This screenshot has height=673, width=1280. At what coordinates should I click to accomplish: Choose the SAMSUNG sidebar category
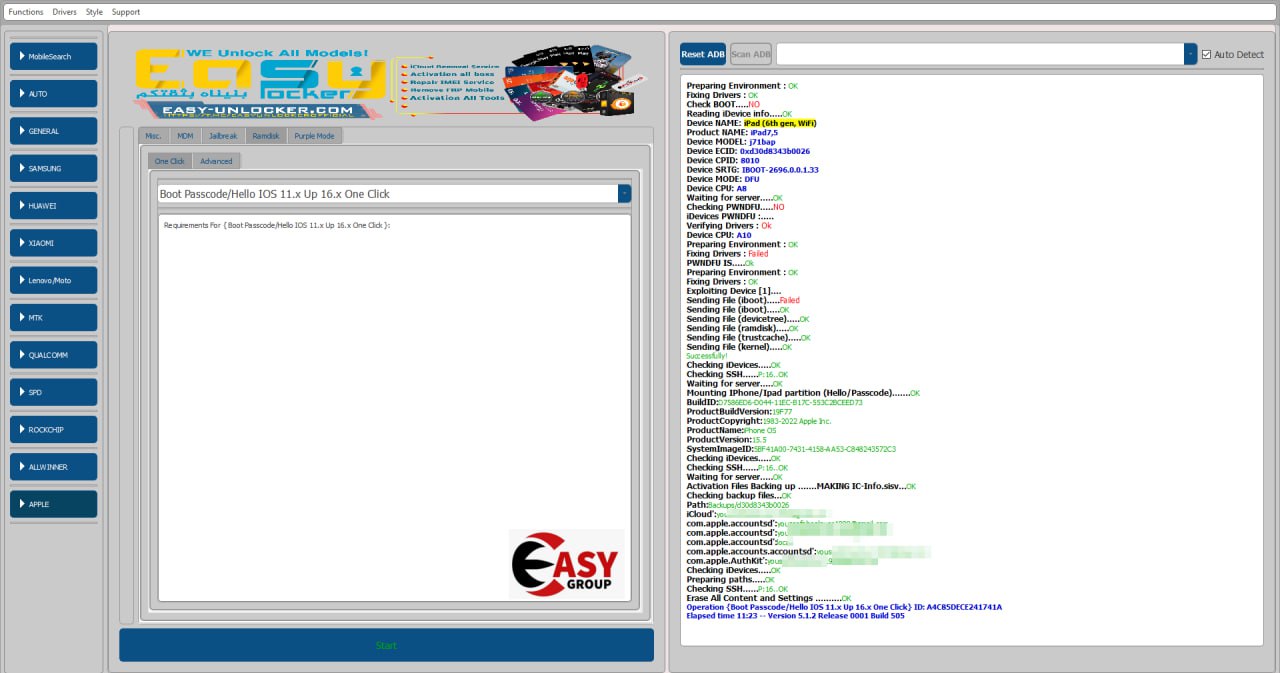54,168
